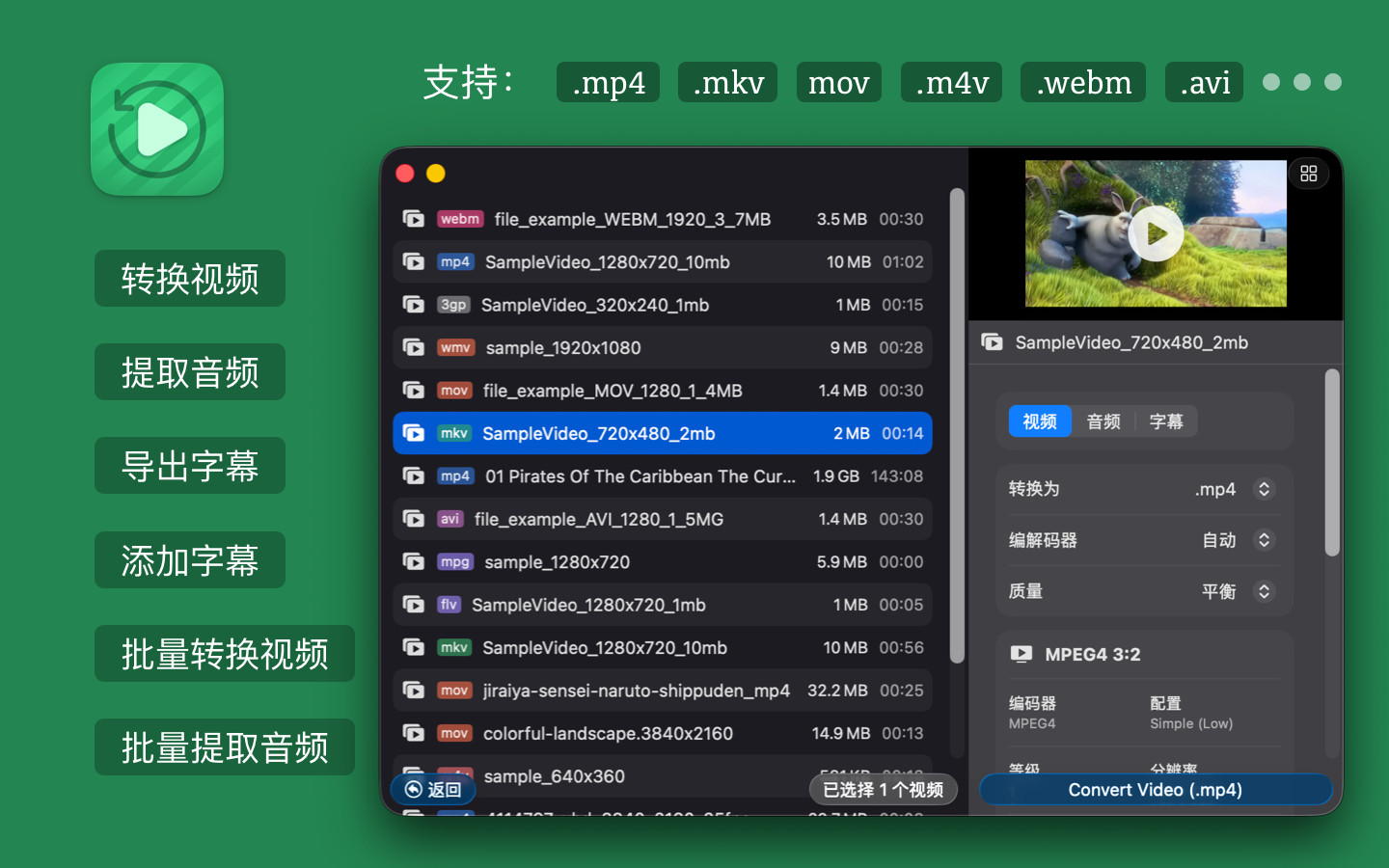This screenshot has width=1389, height=868.
Task: Click the avi badge on file_example_AVI_1280_1_5MG
Action: [x=449, y=519]
